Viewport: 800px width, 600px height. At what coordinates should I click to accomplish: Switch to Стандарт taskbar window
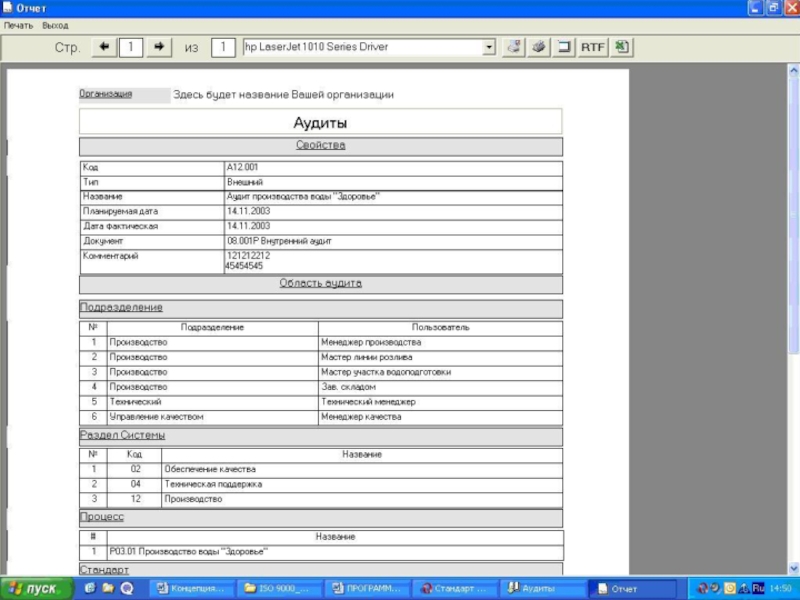(454, 589)
